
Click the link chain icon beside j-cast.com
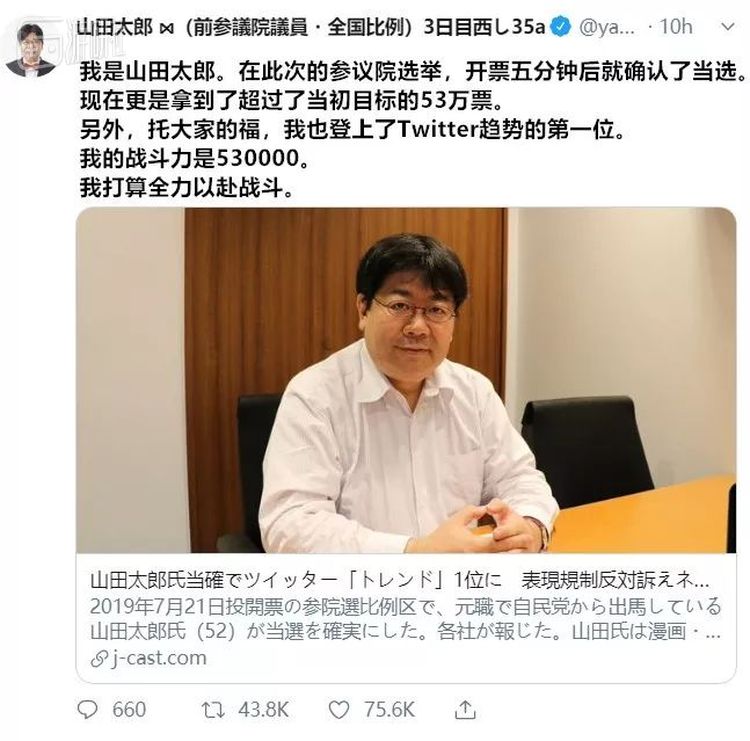click(x=99, y=659)
